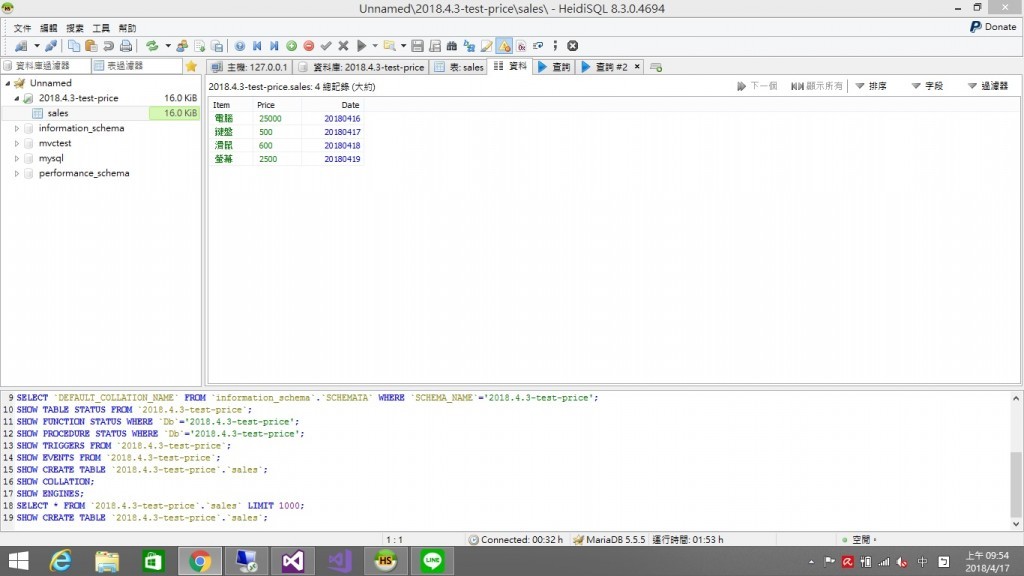Click the Replace text icon
The height and width of the screenshot is (576, 1024).
pos(469,46)
